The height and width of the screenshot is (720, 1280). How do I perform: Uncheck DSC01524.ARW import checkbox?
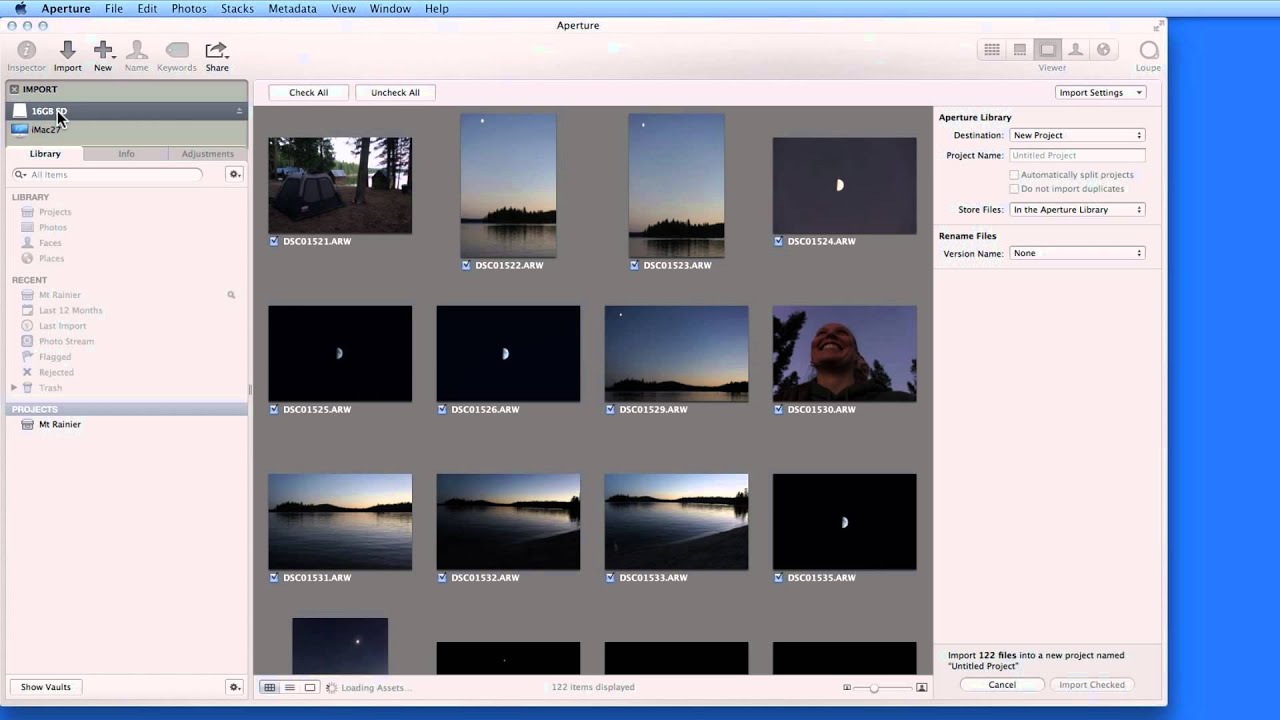tap(778, 241)
